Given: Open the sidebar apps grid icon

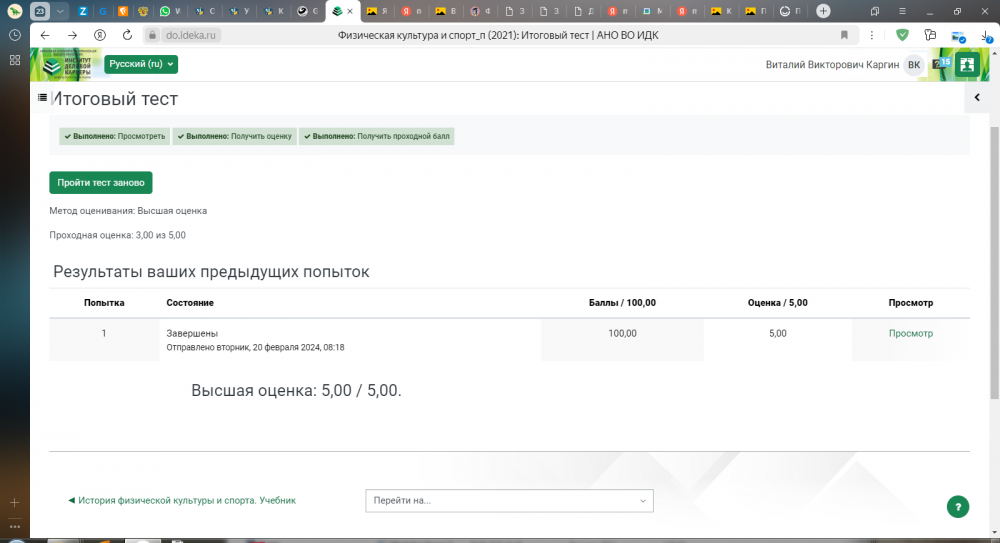Looking at the screenshot, I should pos(15,60).
